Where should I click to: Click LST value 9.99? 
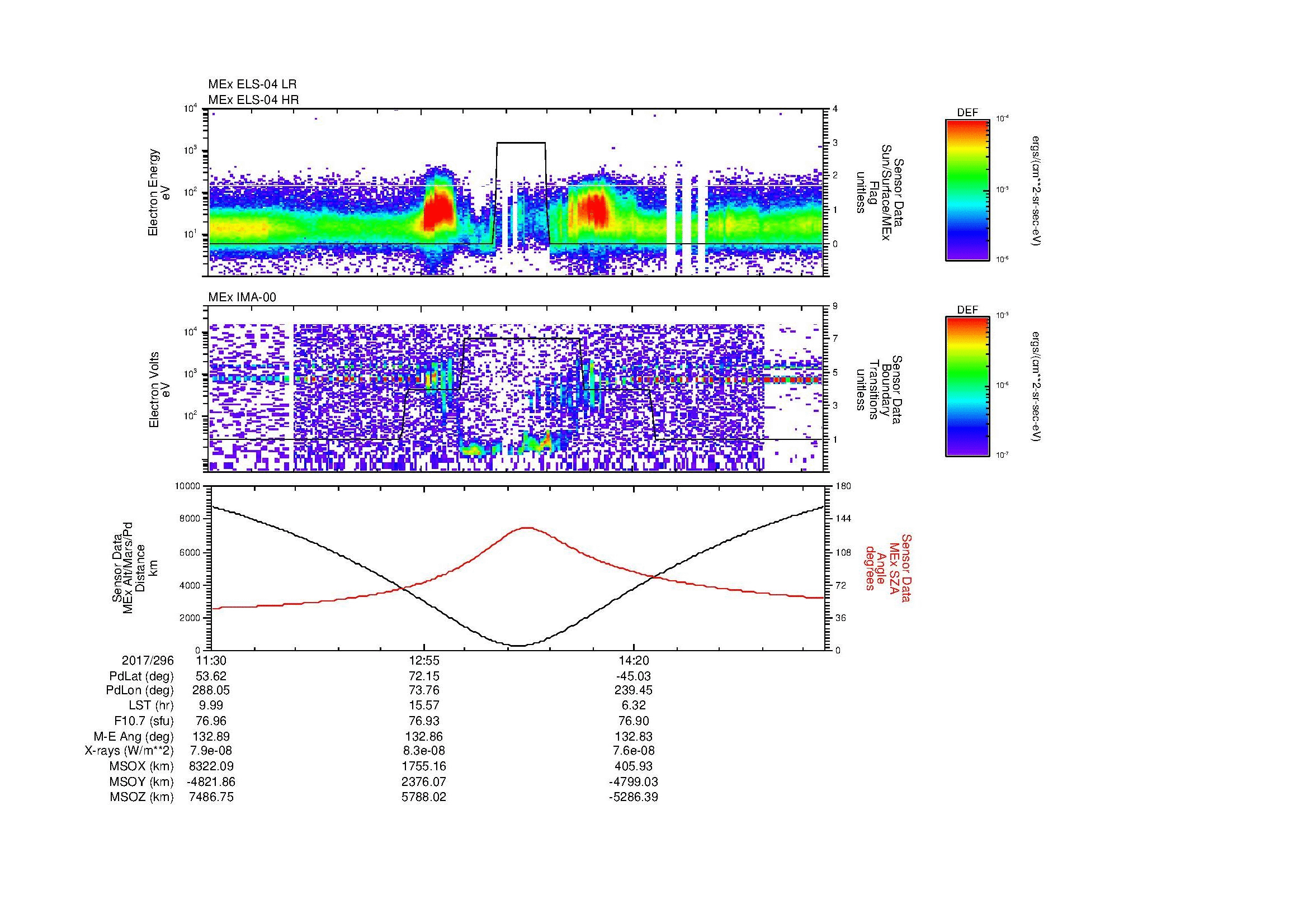tap(211, 706)
